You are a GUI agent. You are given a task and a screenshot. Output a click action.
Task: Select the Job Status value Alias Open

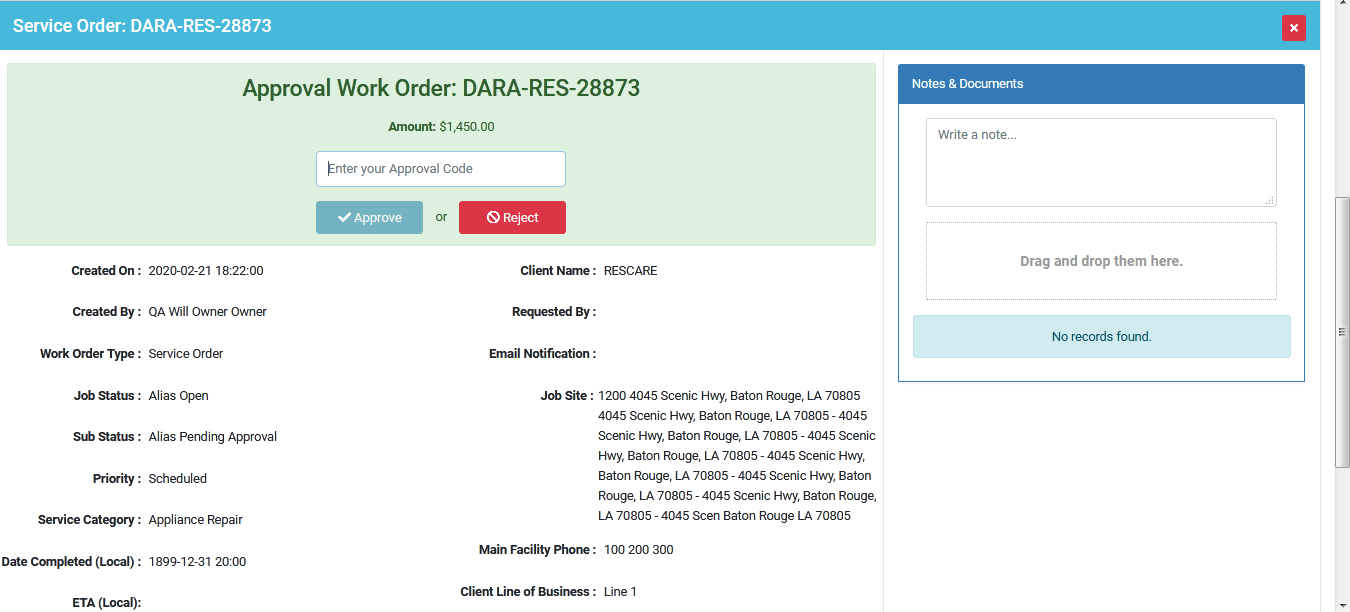pos(179,396)
